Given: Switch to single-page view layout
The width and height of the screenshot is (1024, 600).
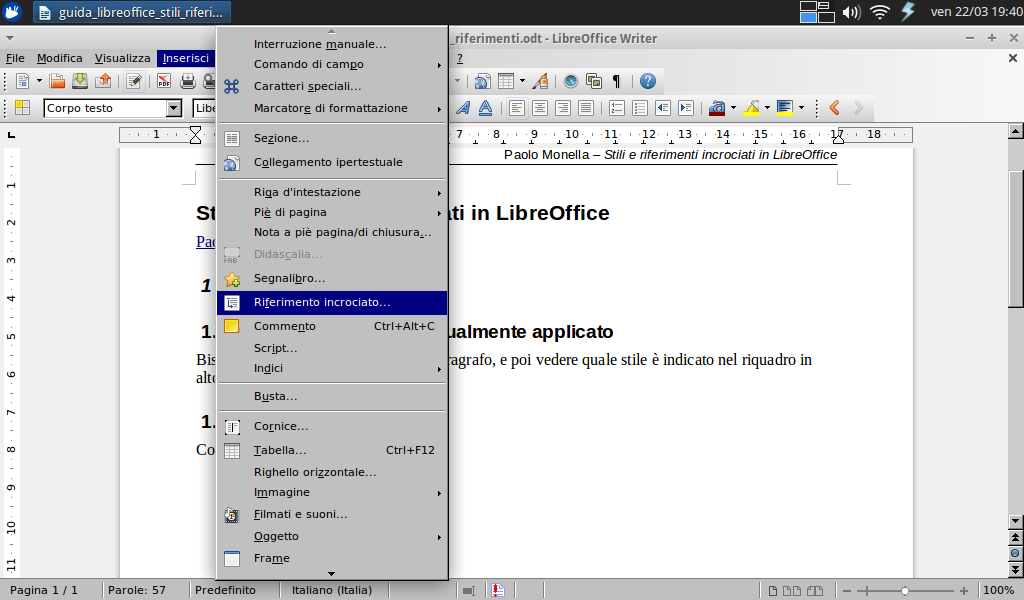Looking at the screenshot, I should (x=773, y=591).
